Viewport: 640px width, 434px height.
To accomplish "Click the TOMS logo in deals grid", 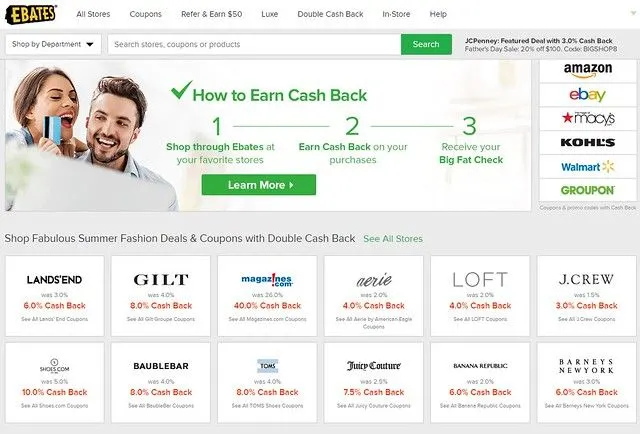I will click(x=267, y=366).
